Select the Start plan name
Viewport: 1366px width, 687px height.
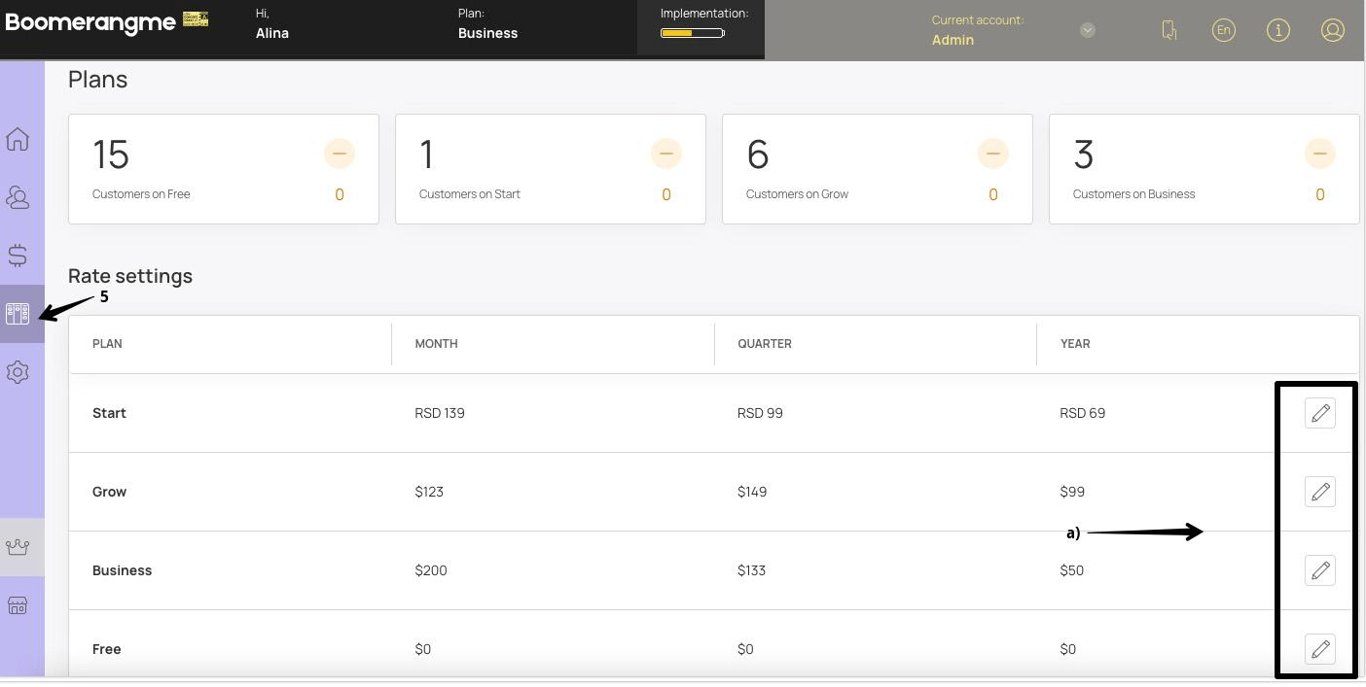coord(109,413)
